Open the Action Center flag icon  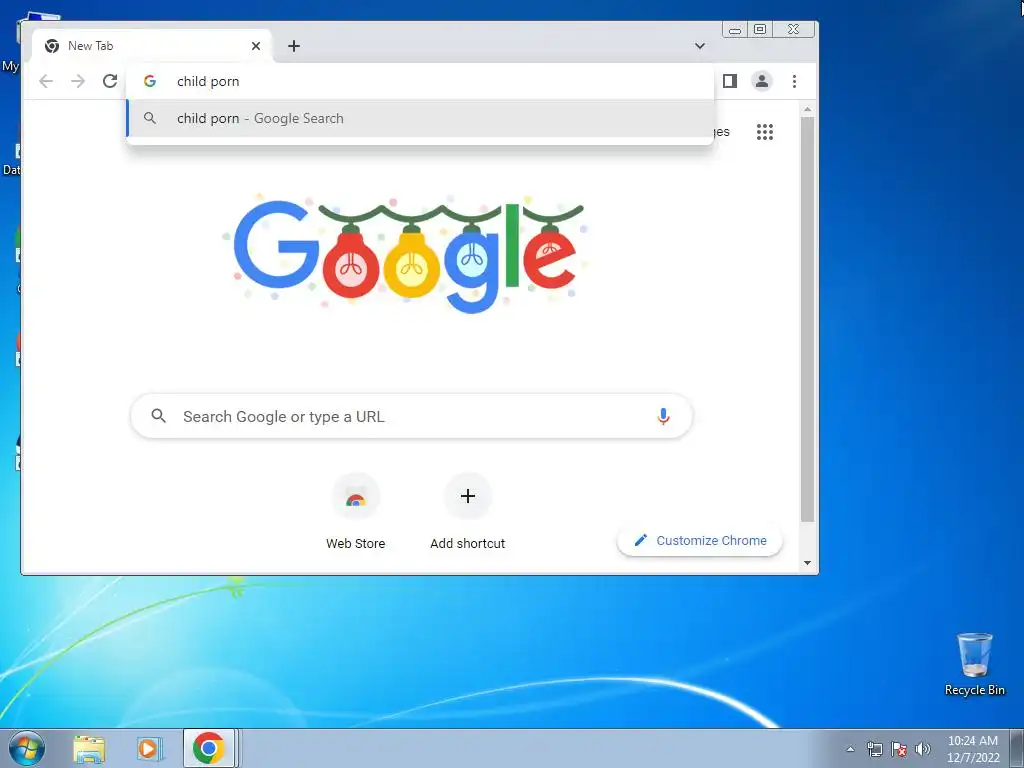pos(899,749)
